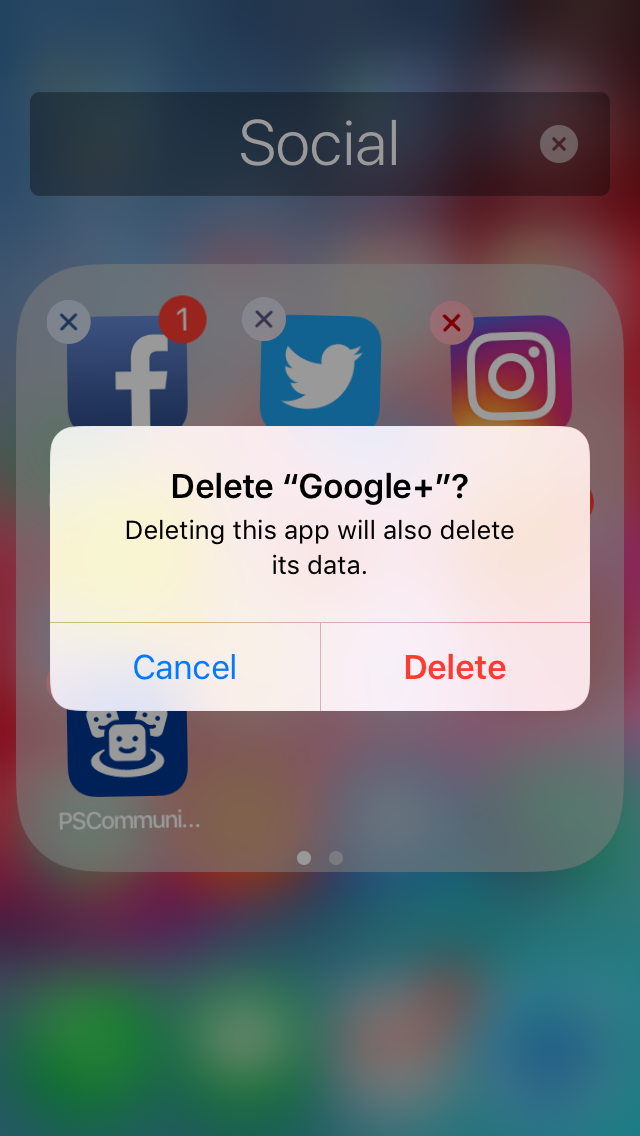Tap the Twitter bird app icon
640x1136 pixels.
click(320, 371)
